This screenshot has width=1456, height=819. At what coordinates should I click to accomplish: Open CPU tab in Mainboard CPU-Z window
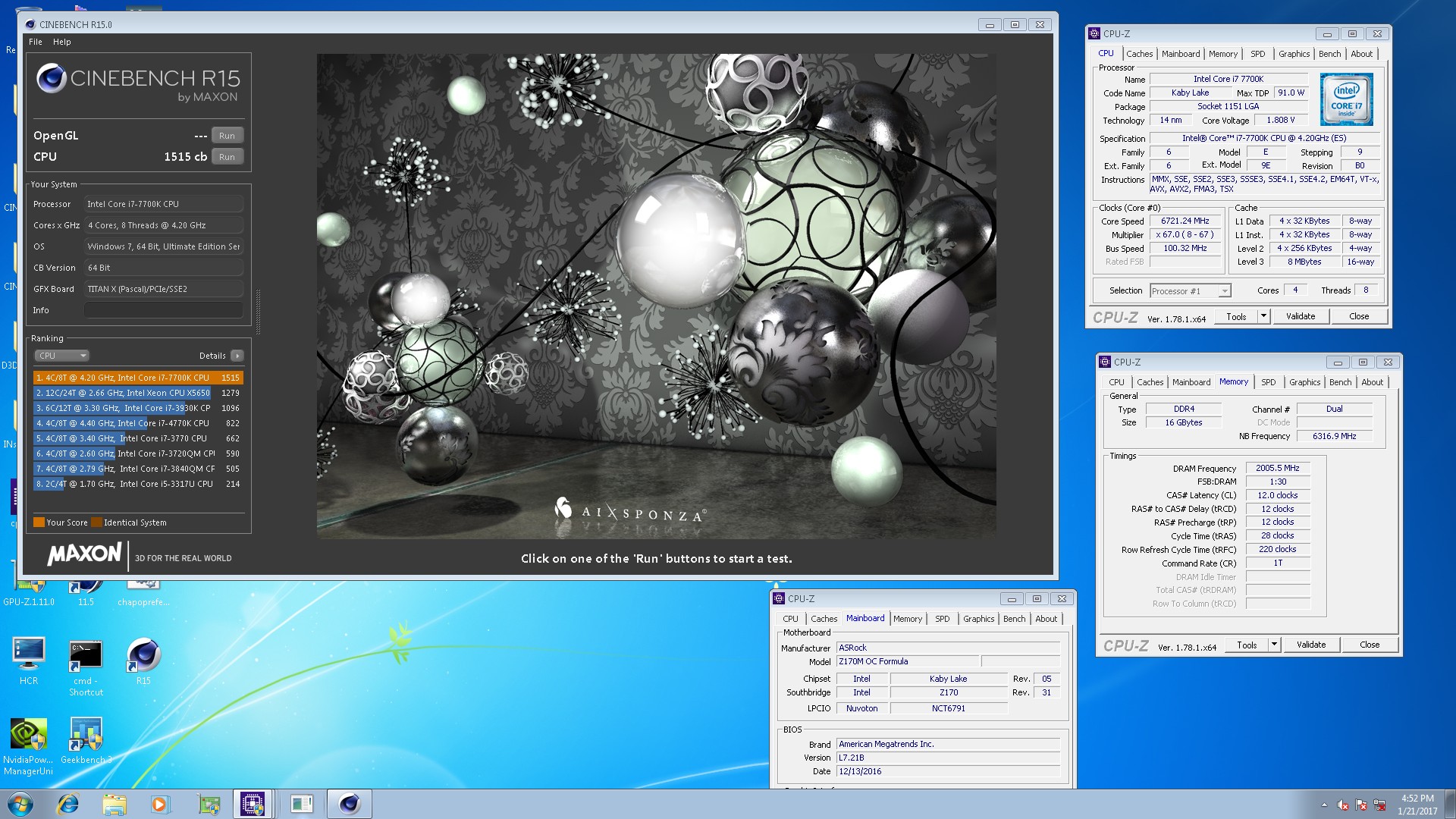pyautogui.click(x=790, y=619)
